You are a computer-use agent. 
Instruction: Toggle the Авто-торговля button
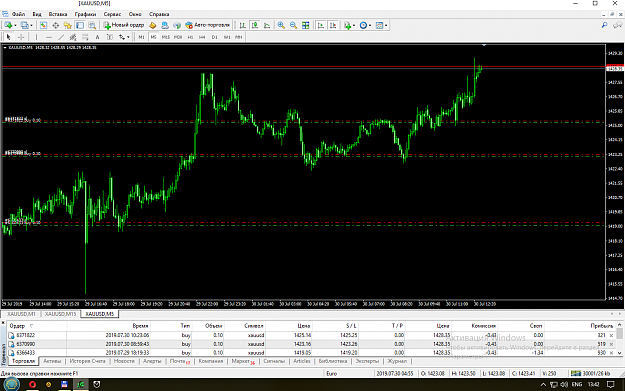point(208,25)
